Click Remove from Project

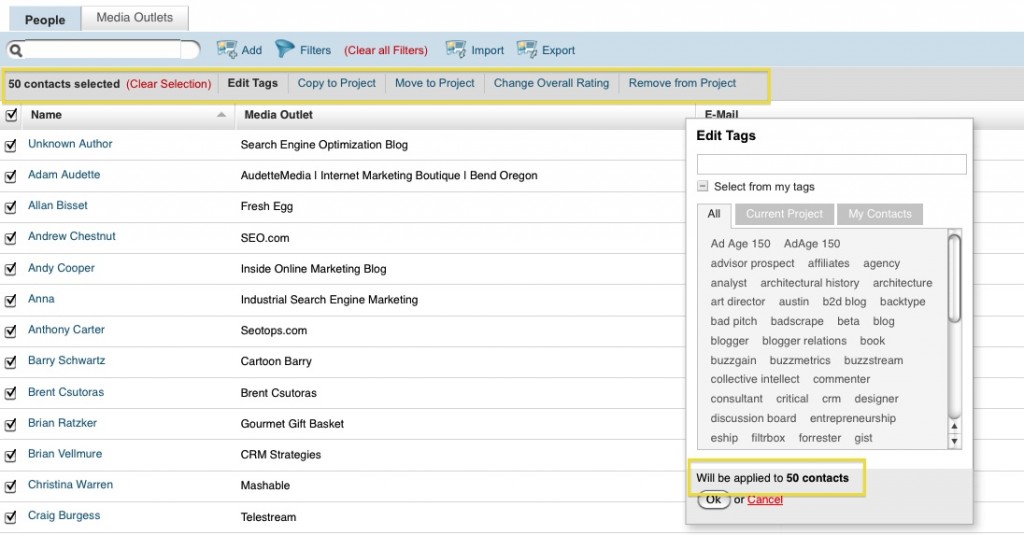tap(682, 83)
